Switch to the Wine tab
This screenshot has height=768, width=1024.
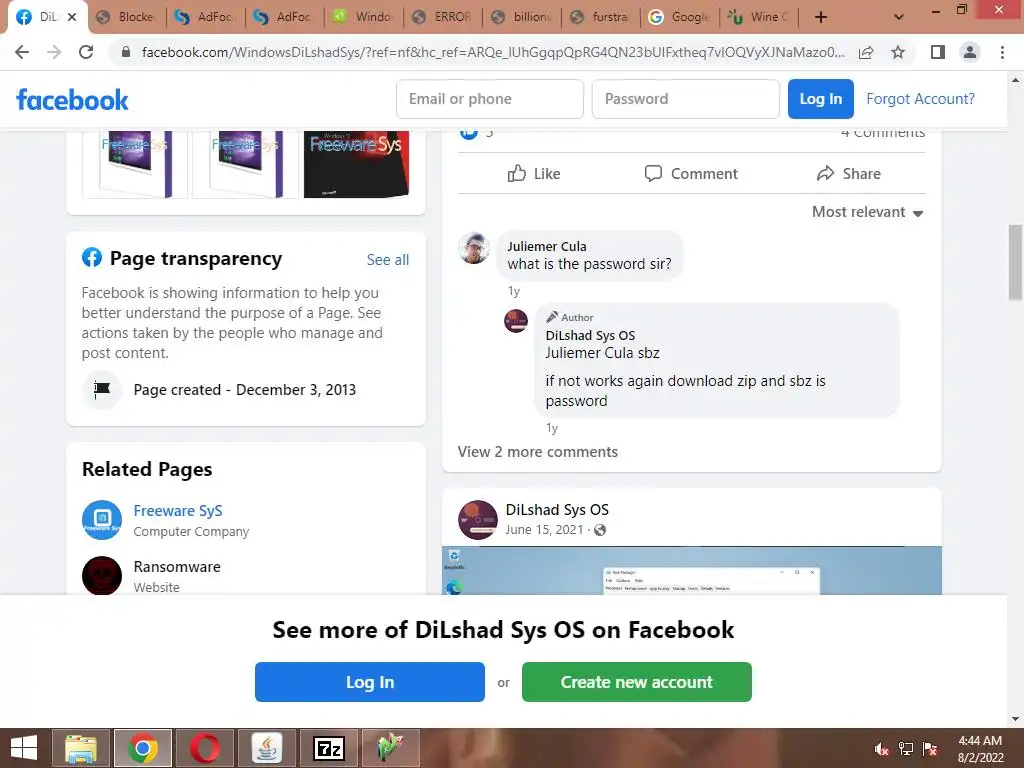(x=760, y=18)
